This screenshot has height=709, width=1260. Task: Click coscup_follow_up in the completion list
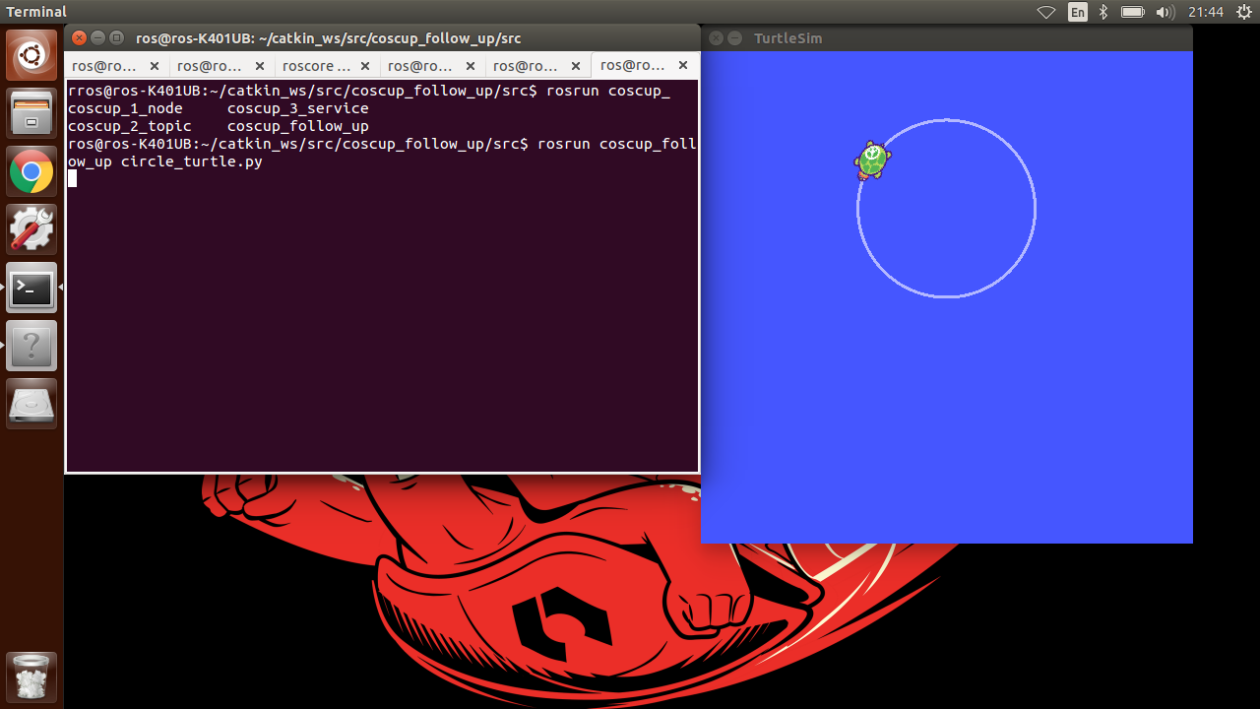298,126
